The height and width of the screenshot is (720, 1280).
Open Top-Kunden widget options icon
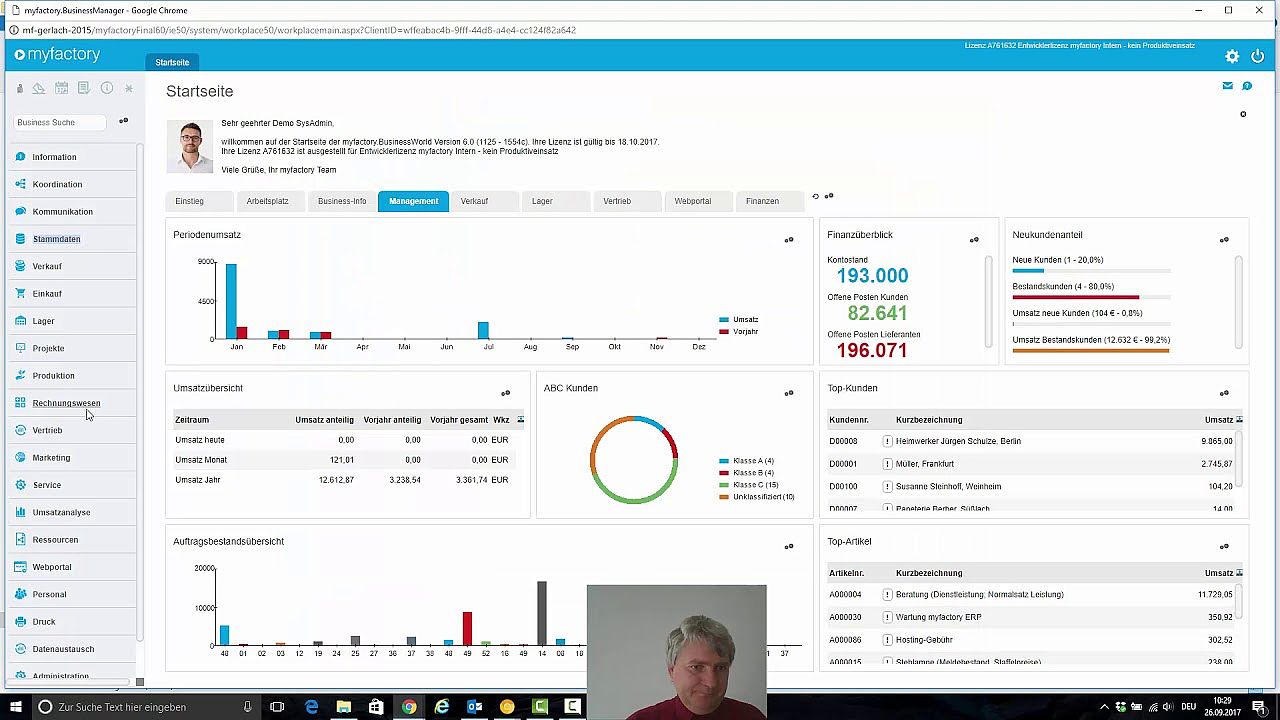pos(1224,393)
